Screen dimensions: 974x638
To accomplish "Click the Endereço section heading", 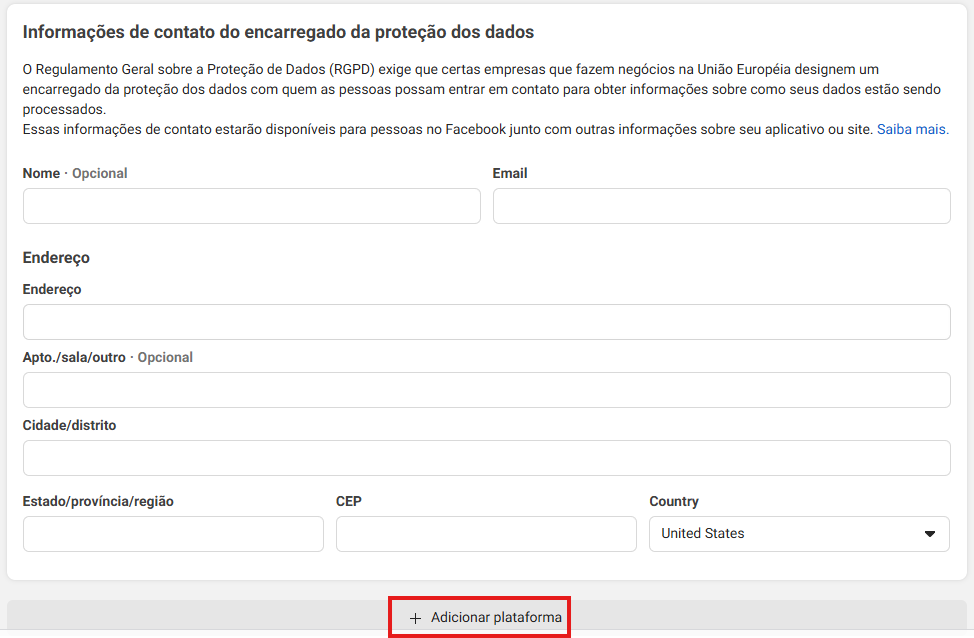I will pyautogui.click(x=56, y=258).
